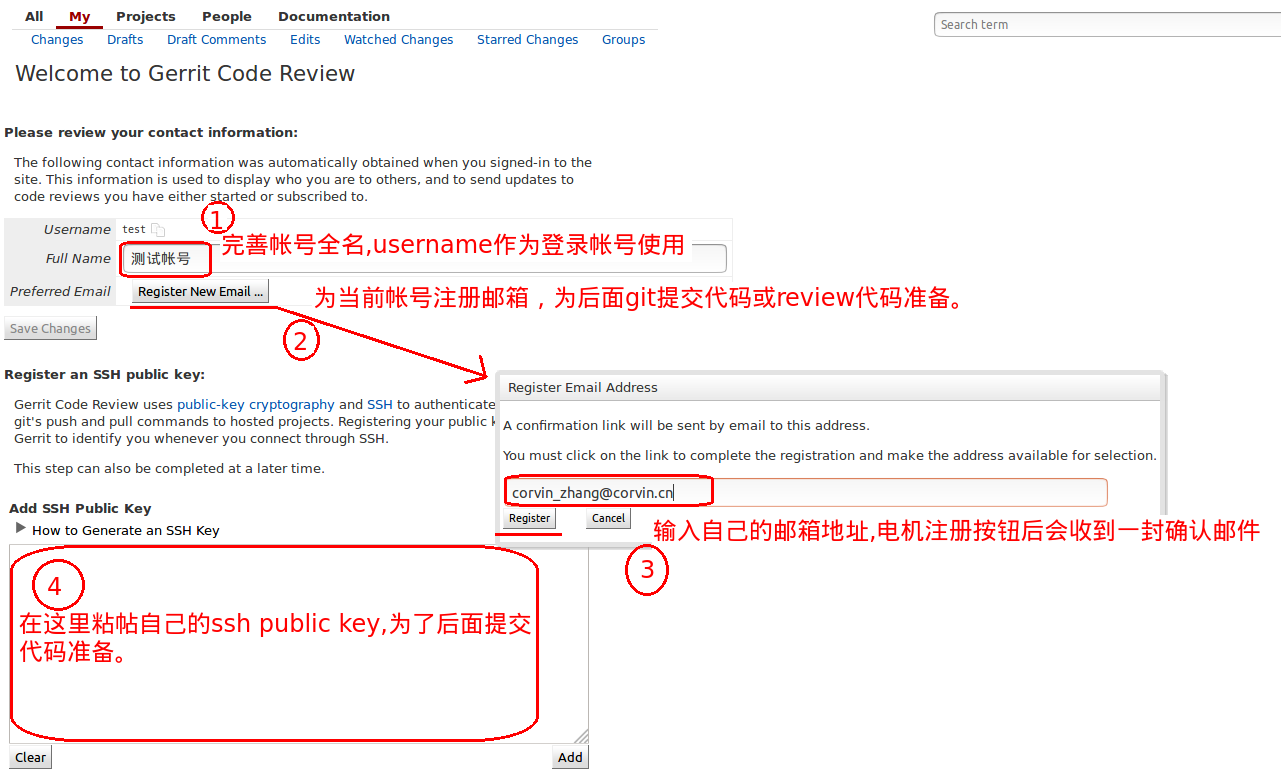Click the text area resize grip corner
The height and width of the screenshot is (778, 1281).
coord(581,736)
